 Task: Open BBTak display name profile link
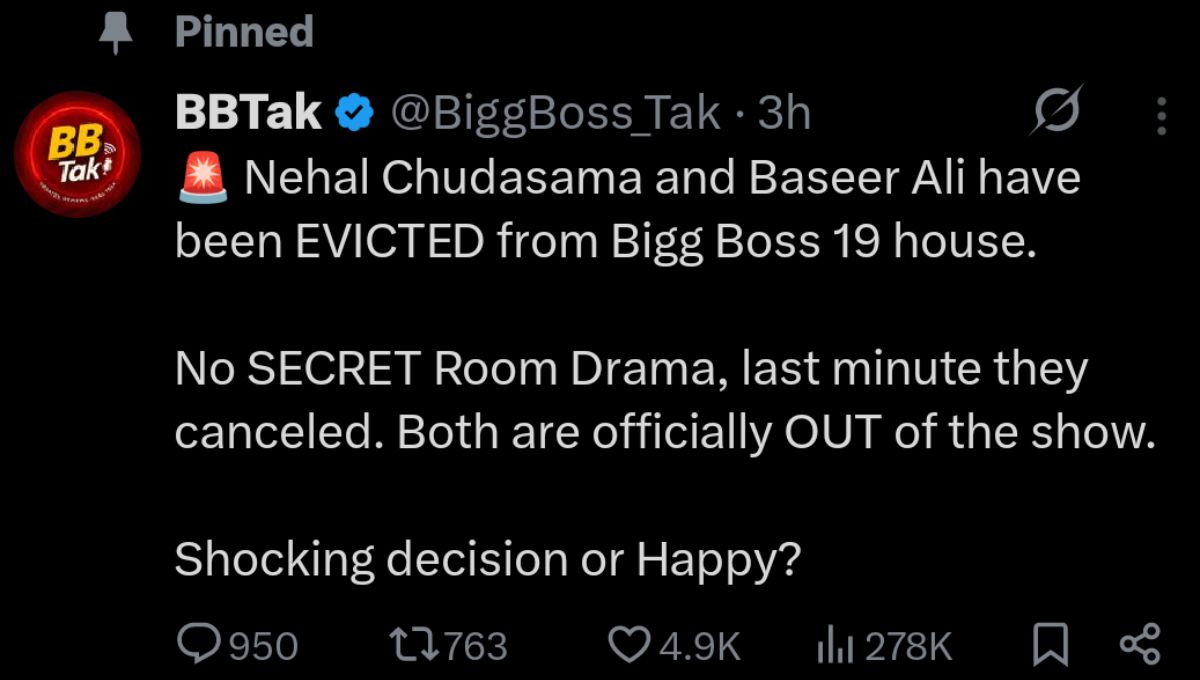pos(248,115)
